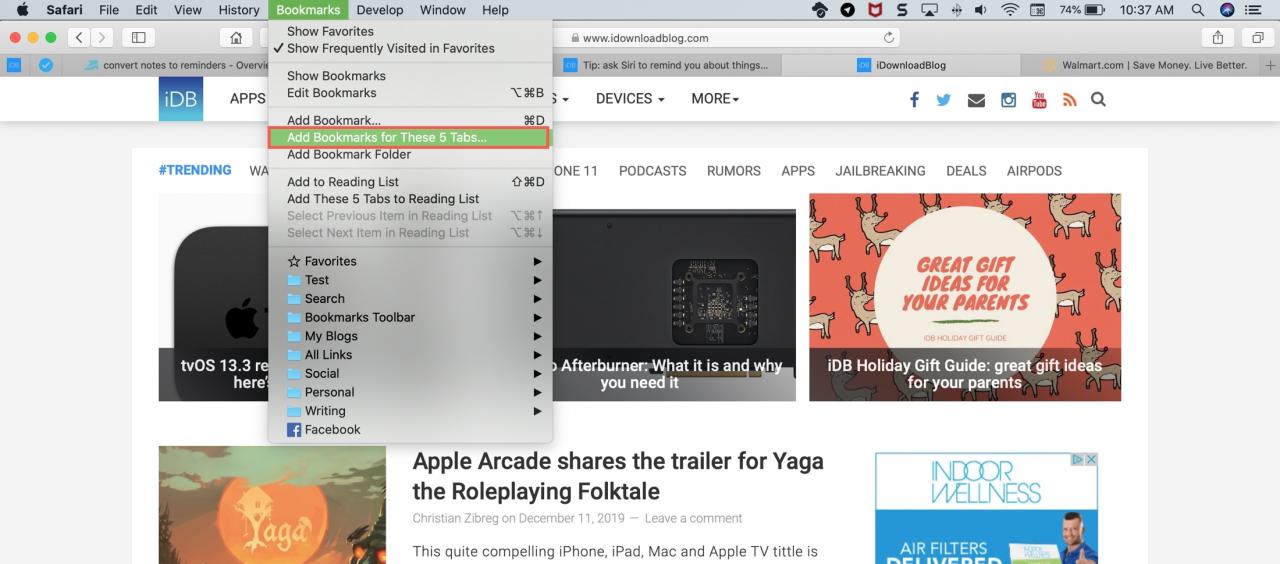Open the Facebook bookmark in the menu
Viewport: 1280px width, 564px height.
tap(410, 429)
